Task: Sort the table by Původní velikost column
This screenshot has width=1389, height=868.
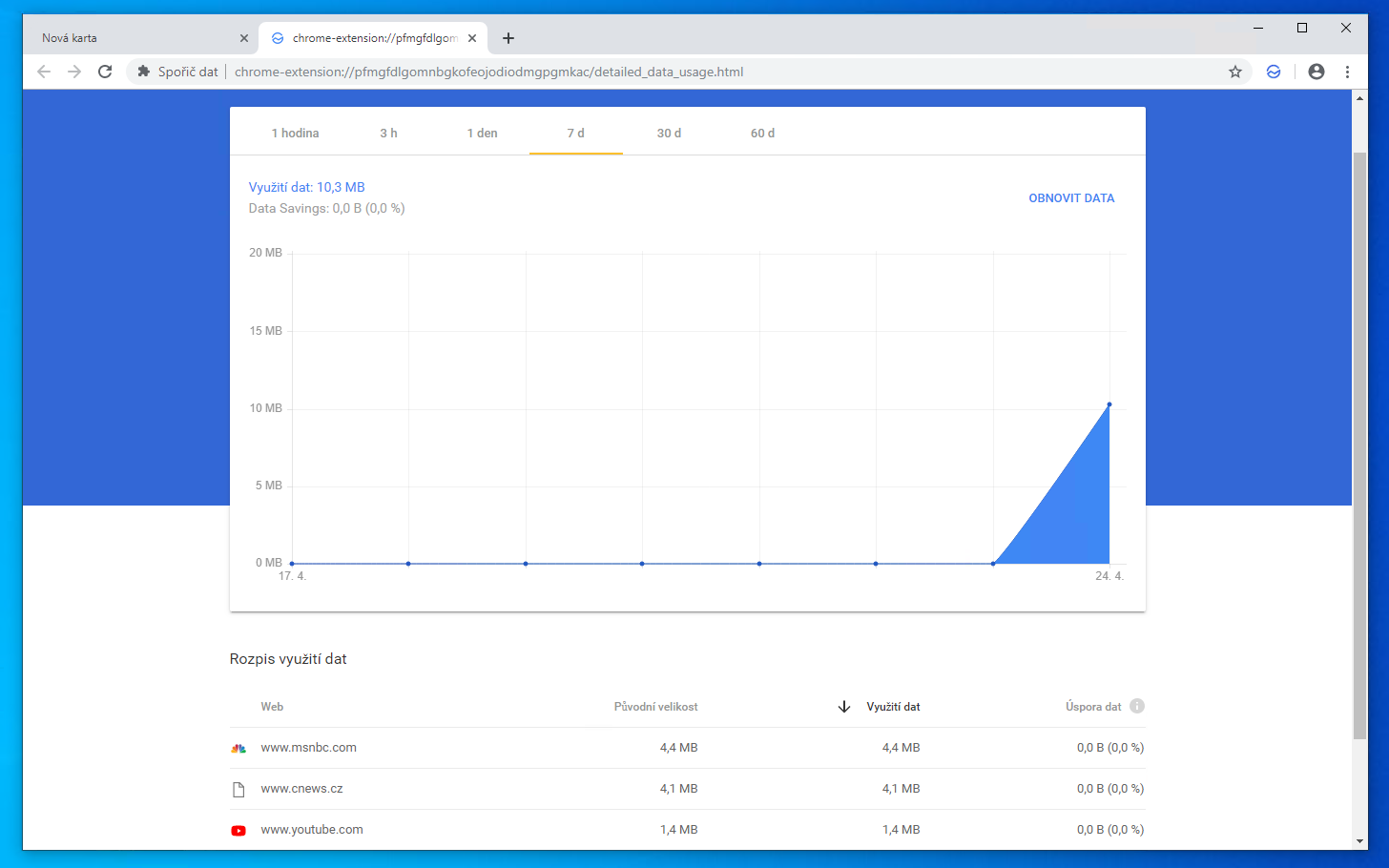Action: (x=656, y=707)
